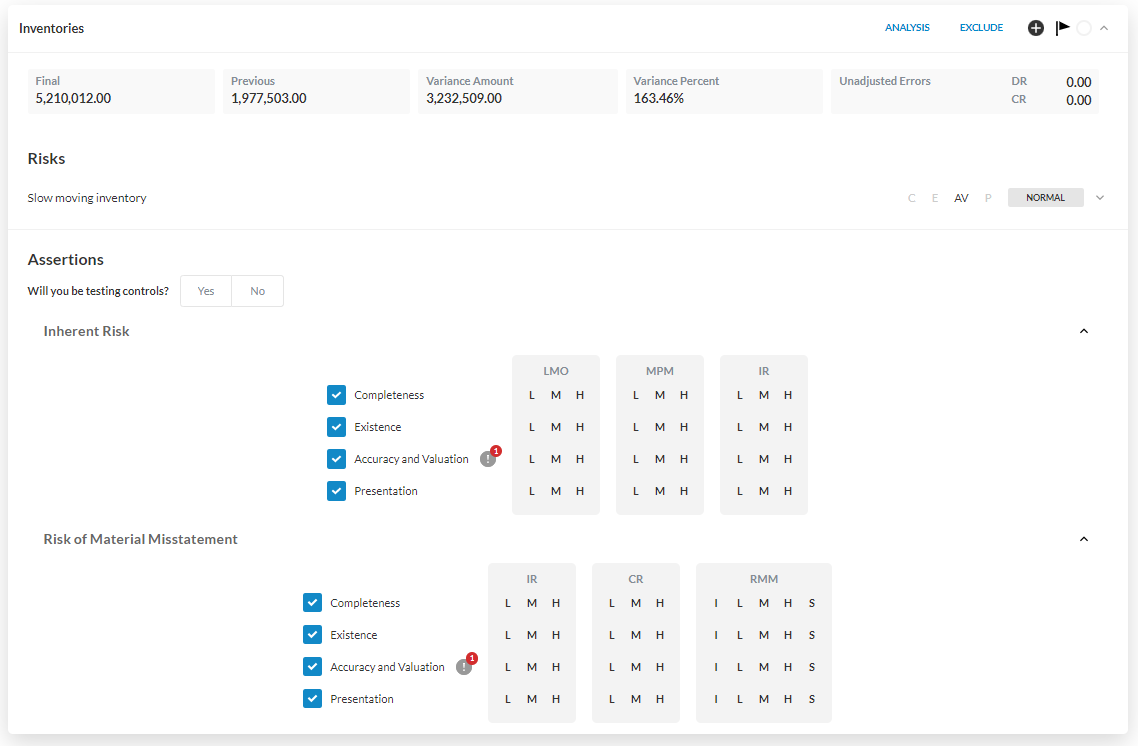Click the plus add icon in Inventories header

coord(1036,28)
